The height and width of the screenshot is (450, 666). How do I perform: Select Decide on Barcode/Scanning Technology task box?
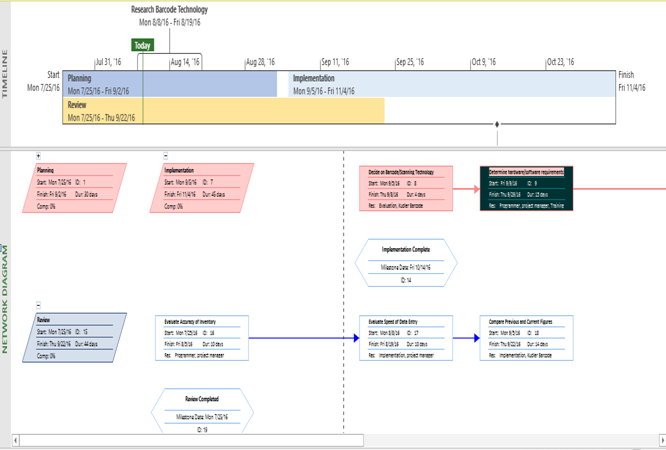pos(405,188)
